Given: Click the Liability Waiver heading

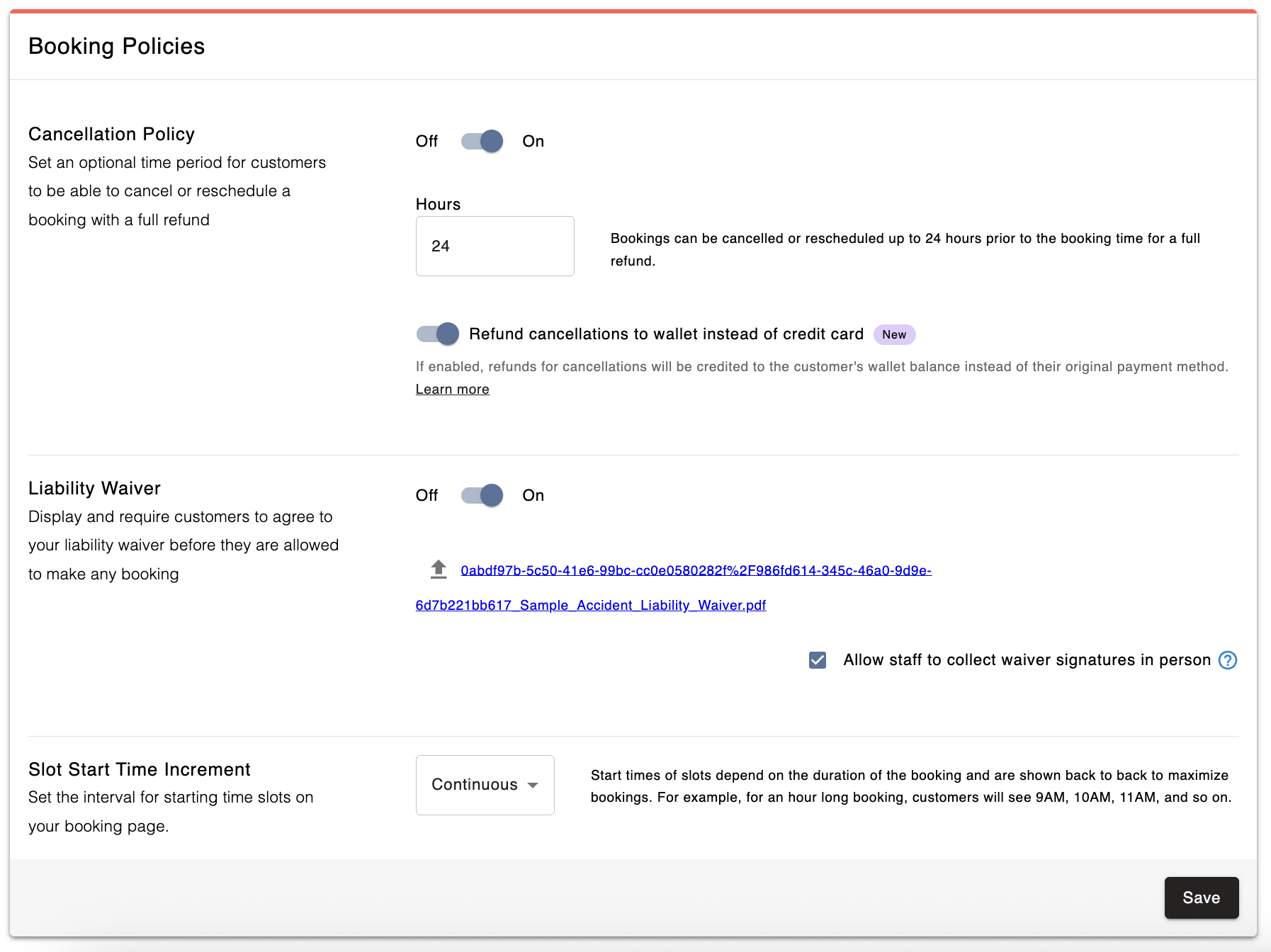Looking at the screenshot, I should pyautogui.click(x=94, y=488).
